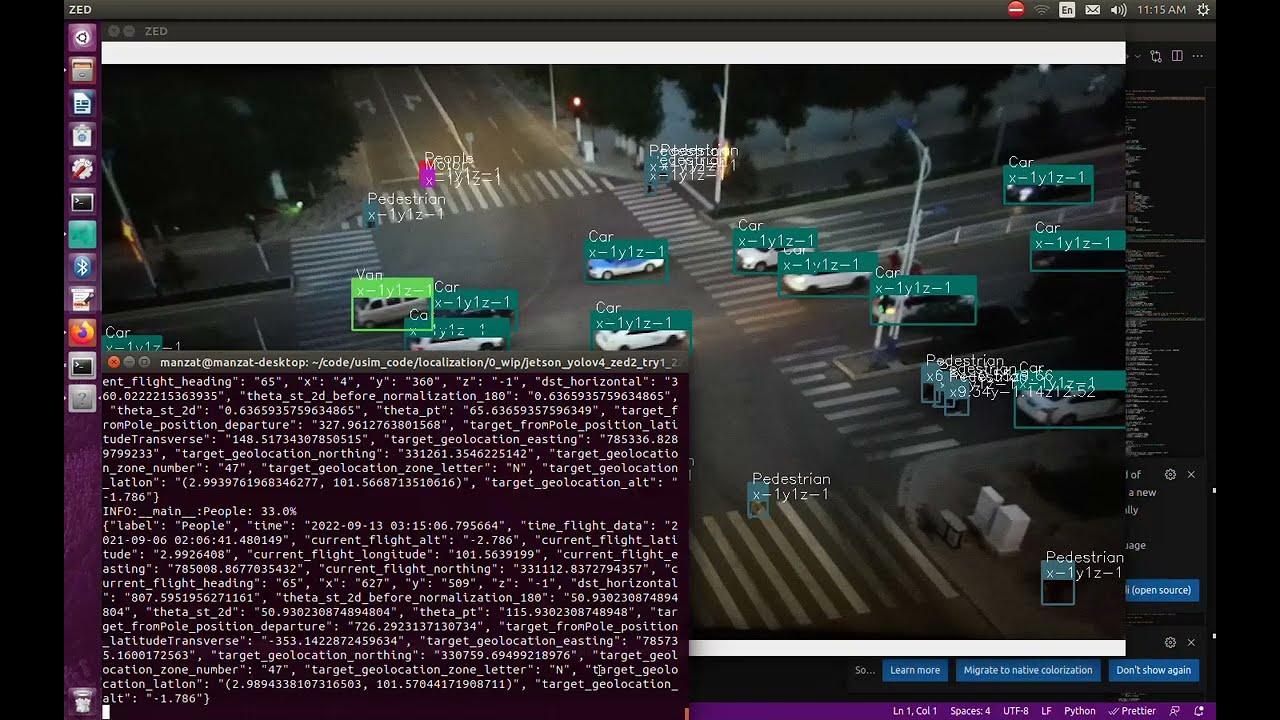The image size is (1280, 720).
Task: Open the feedback icon in status bar
Action: [1177, 711]
